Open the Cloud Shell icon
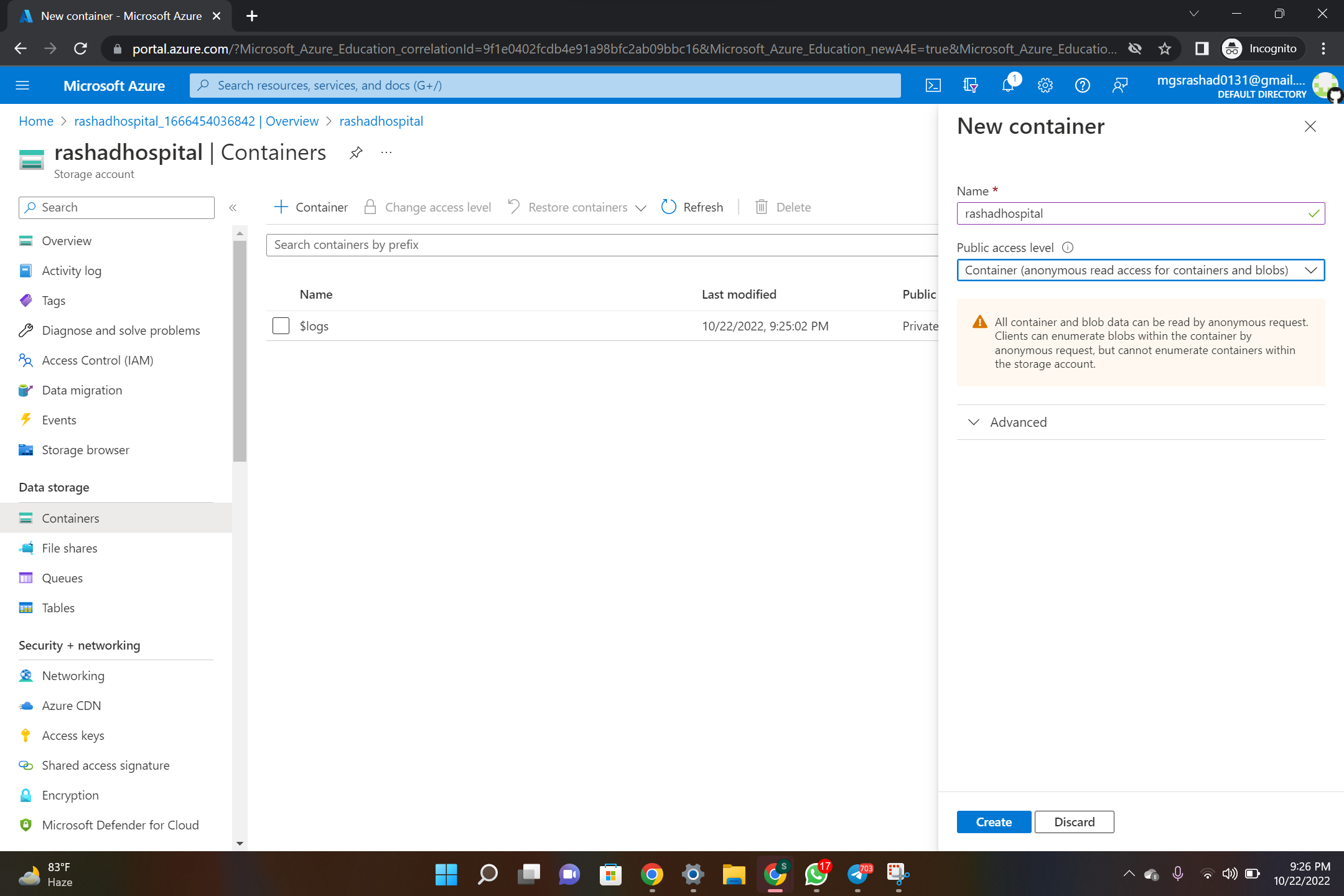The width and height of the screenshot is (1344, 896). 933,85
